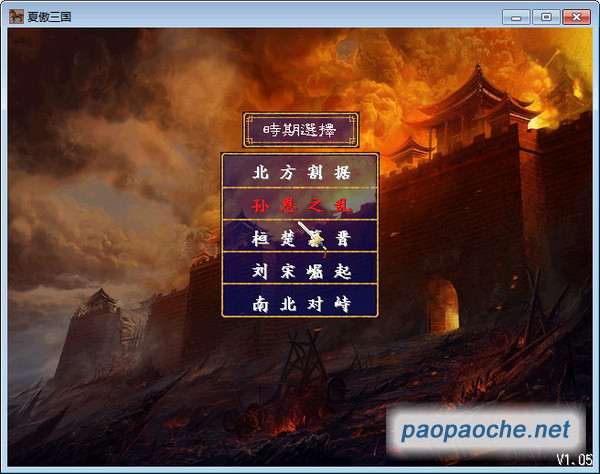Minimize the 夏傲三国 window
Image resolution: width=600 pixels, height=474 pixels.
pos(516,17)
